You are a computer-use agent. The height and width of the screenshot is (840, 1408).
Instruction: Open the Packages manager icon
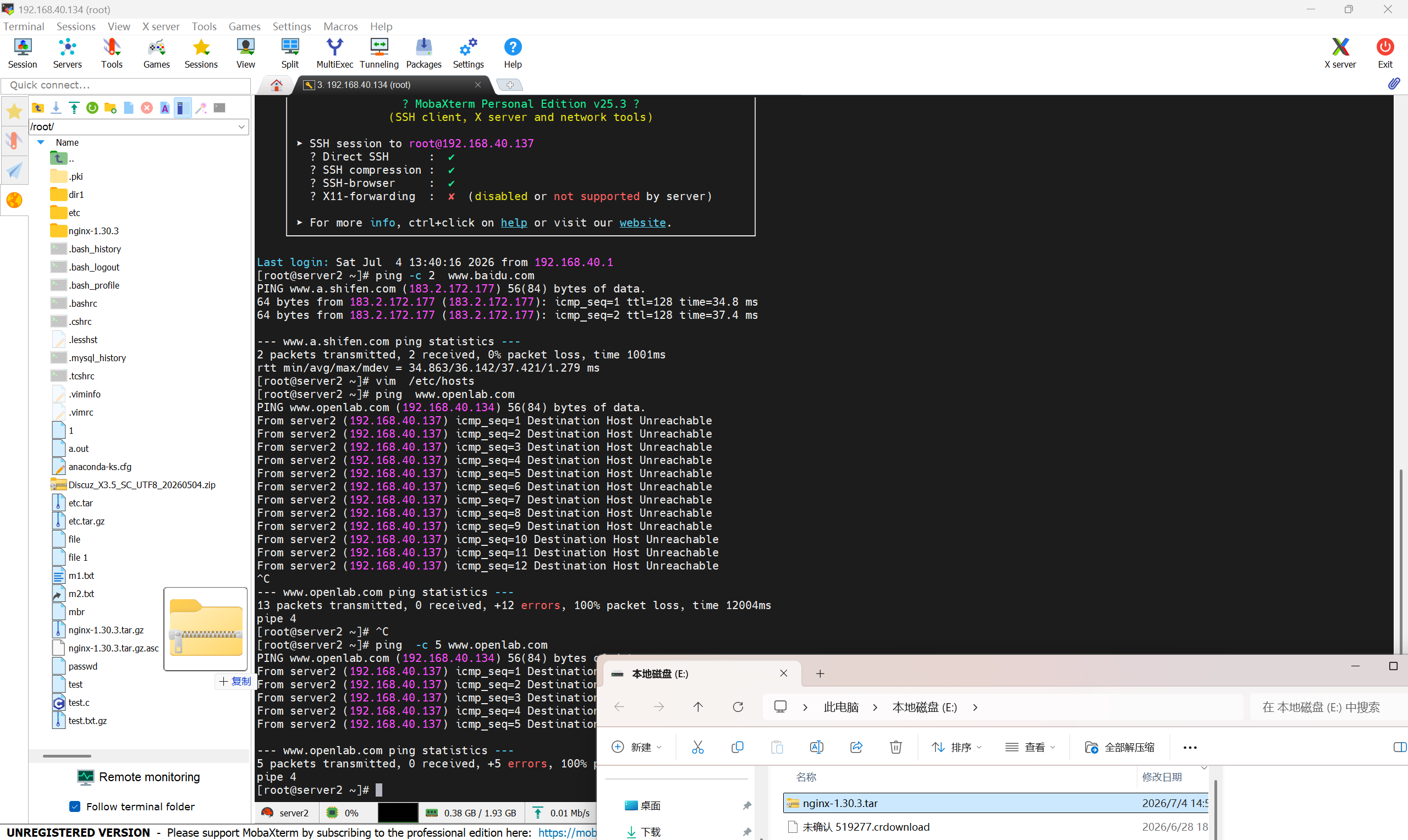click(x=424, y=53)
